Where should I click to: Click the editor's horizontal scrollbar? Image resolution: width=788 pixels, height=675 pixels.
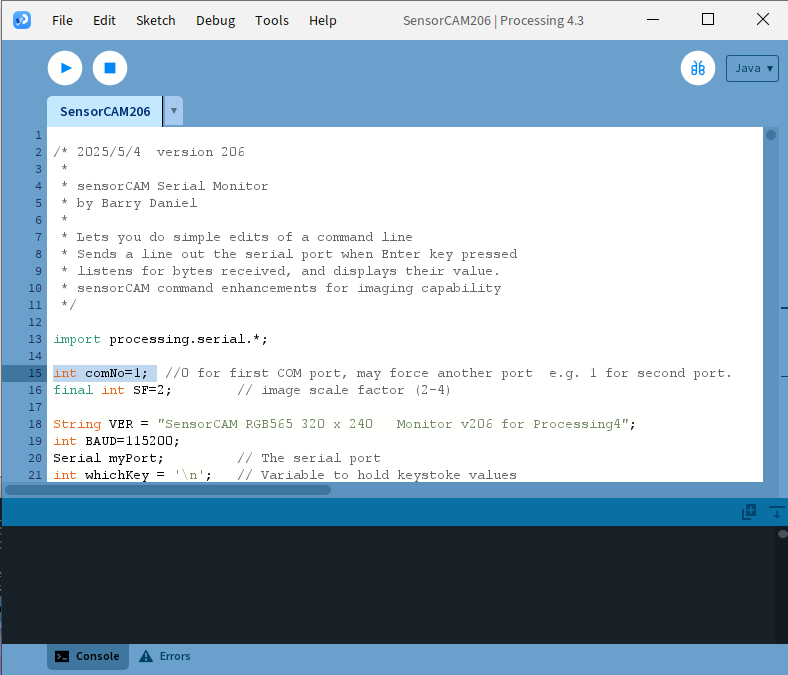point(168,490)
